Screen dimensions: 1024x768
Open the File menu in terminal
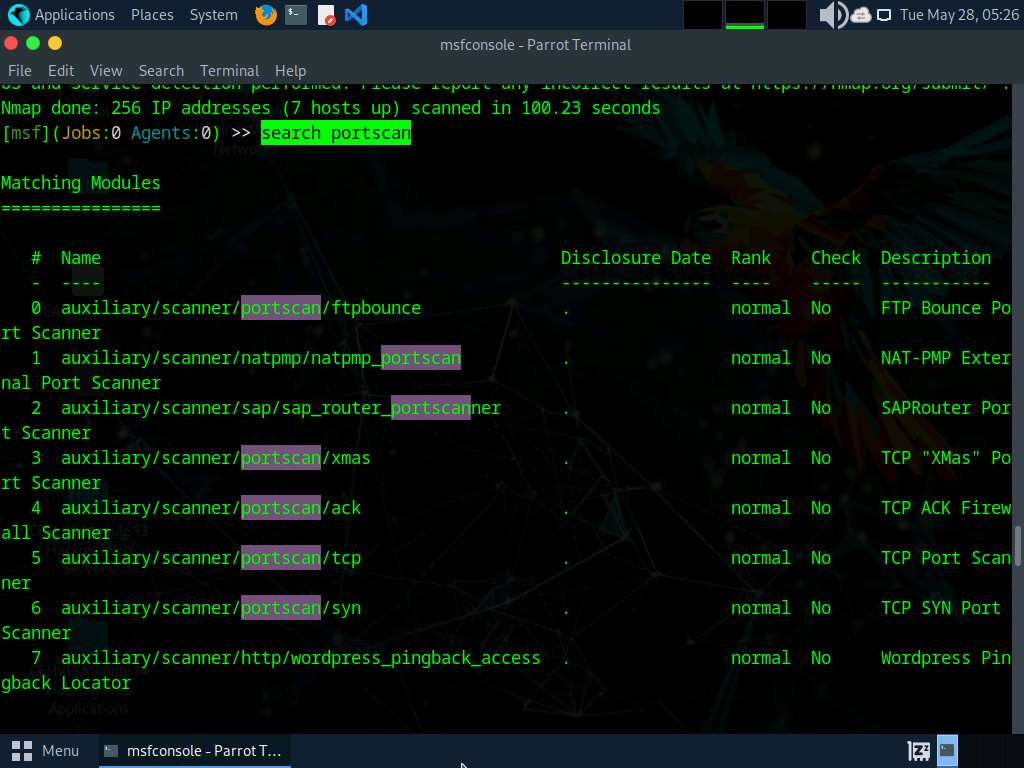[19, 70]
